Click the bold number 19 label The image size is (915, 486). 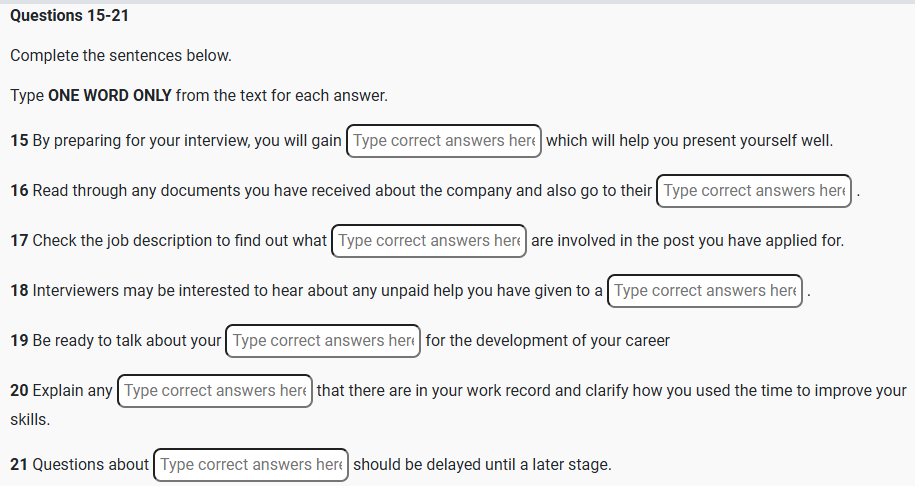click(19, 341)
